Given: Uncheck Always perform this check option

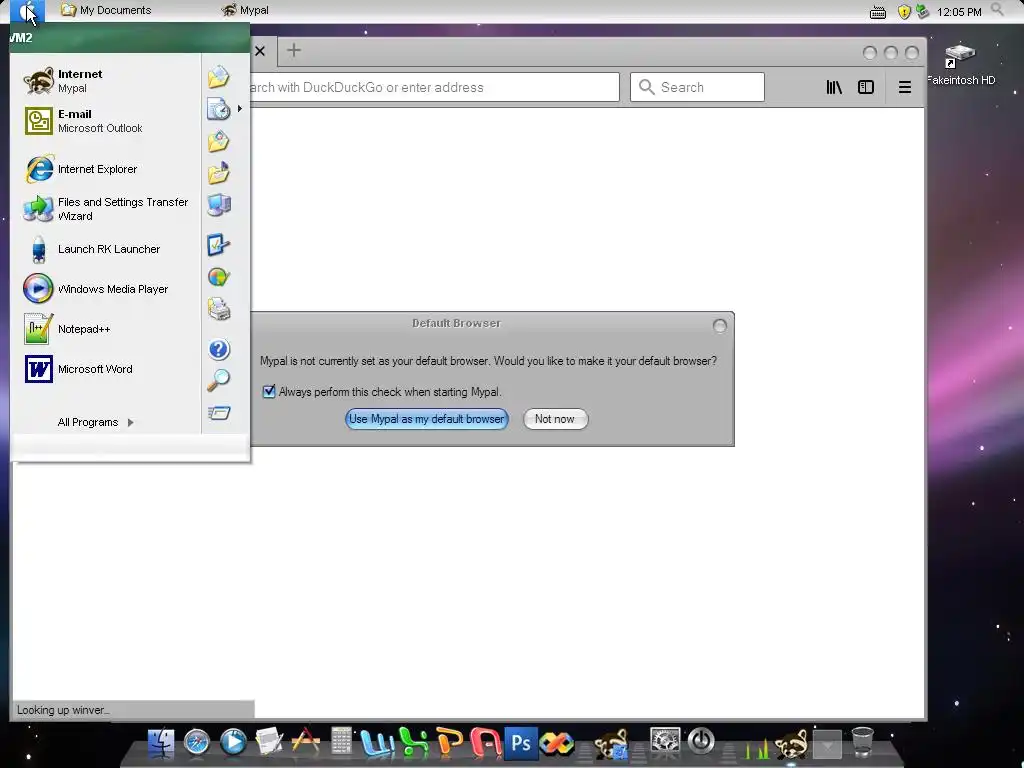Looking at the screenshot, I should coord(269,392).
